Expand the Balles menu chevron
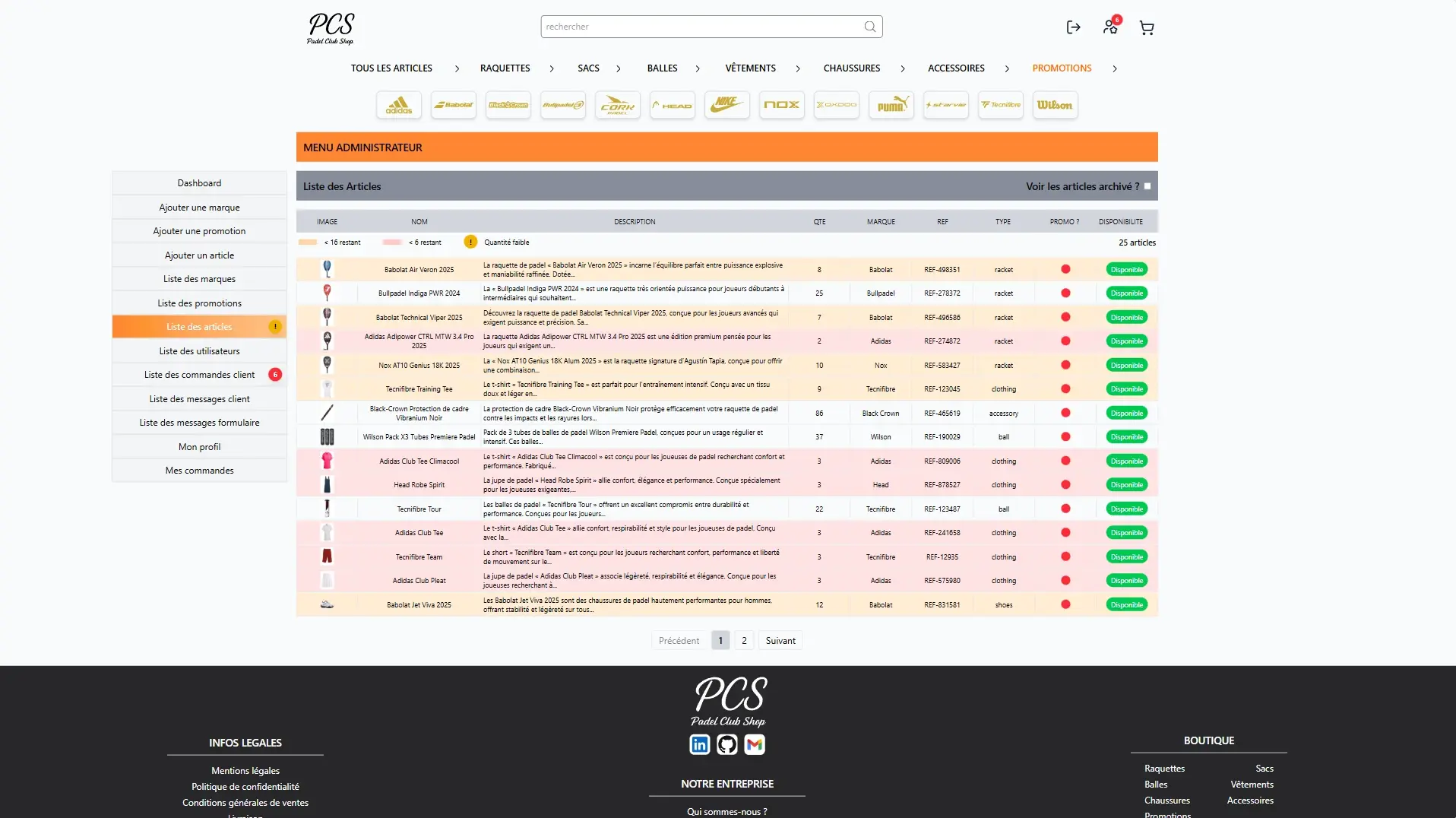 point(698,68)
